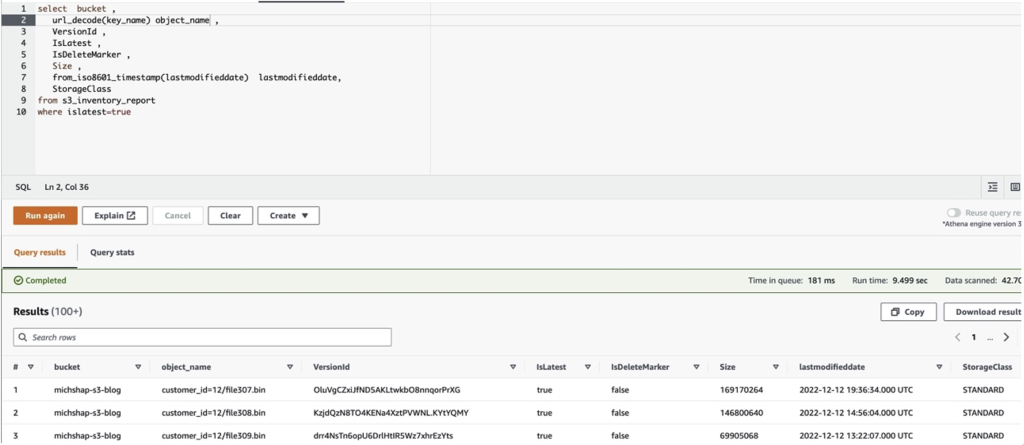Screen dimensions: 1024x445
Task: Click the external link icon on Explain button
Action: coord(131,216)
